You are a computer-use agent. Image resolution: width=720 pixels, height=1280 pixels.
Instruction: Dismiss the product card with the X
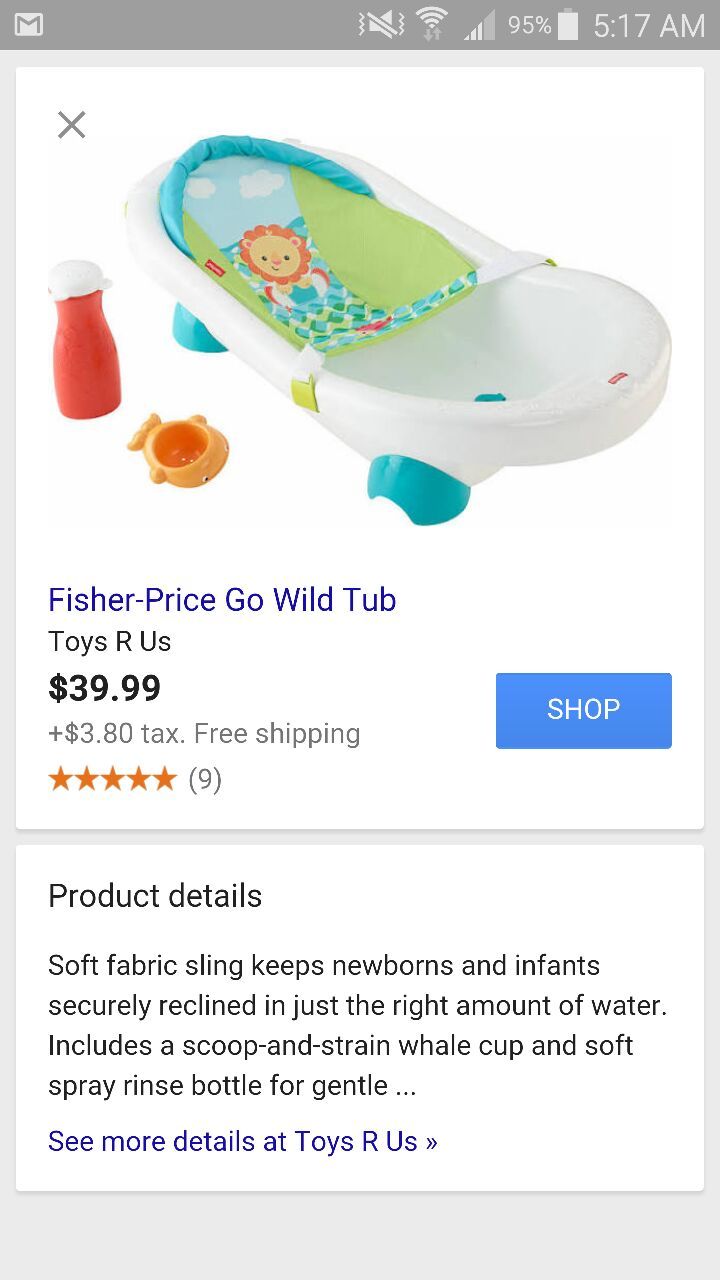pos(71,124)
